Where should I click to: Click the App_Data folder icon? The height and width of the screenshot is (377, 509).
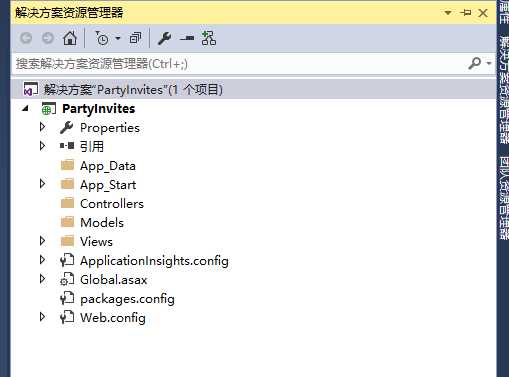click(67, 165)
